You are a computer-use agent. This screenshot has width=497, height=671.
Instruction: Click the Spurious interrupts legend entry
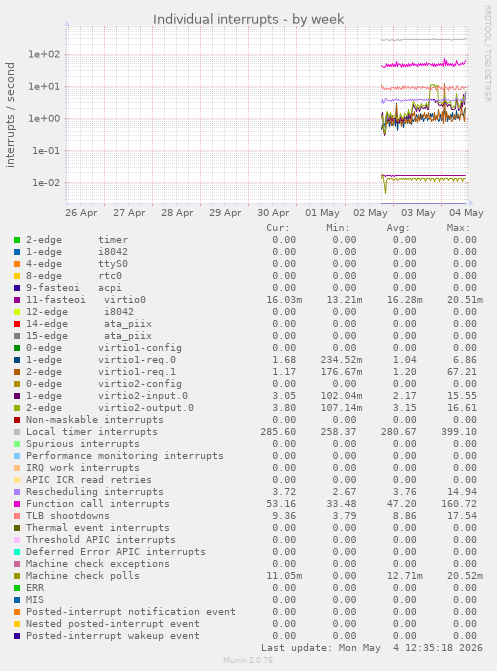click(x=83, y=444)
